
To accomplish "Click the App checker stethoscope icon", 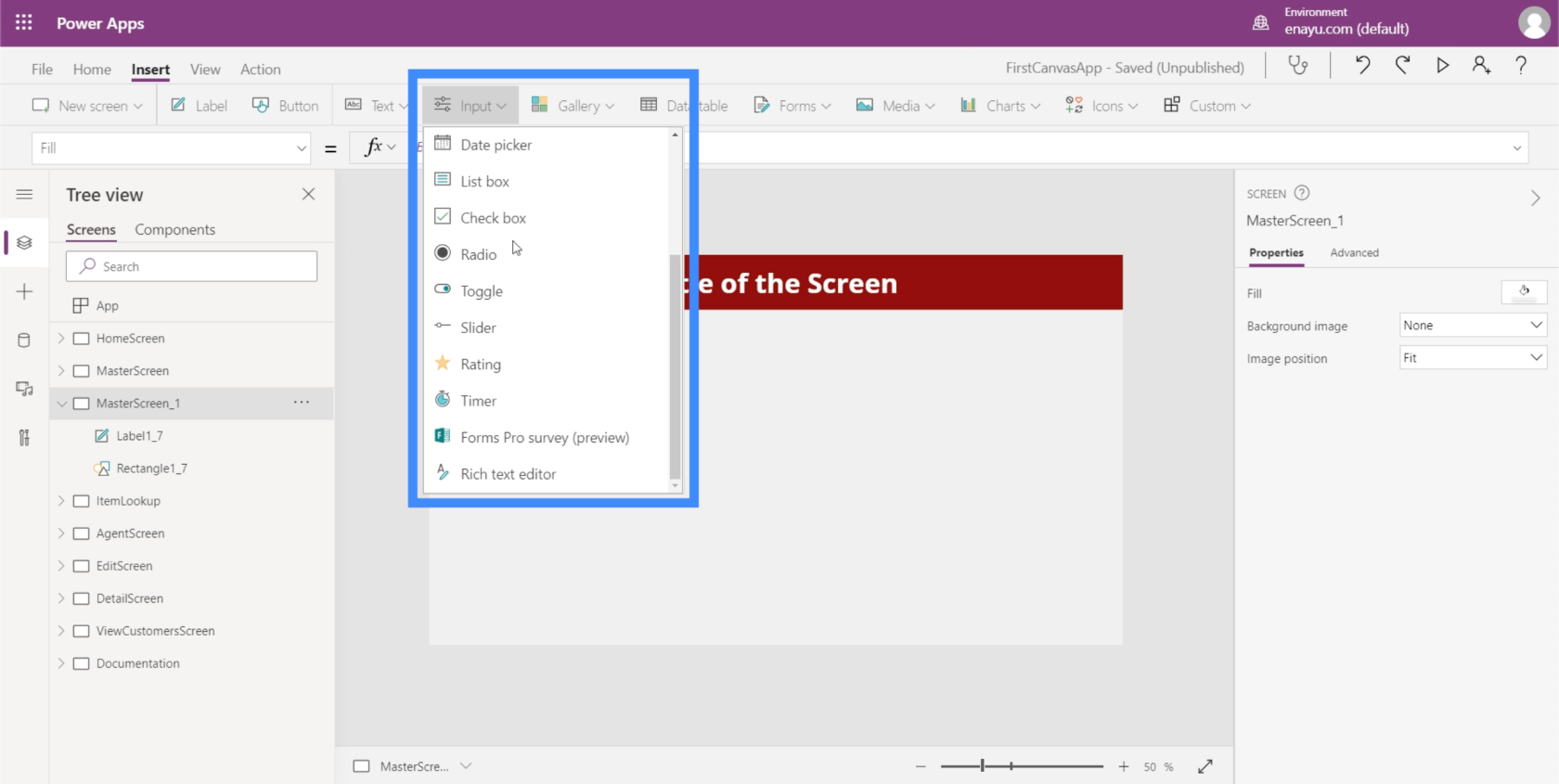I will (1298, 65).
